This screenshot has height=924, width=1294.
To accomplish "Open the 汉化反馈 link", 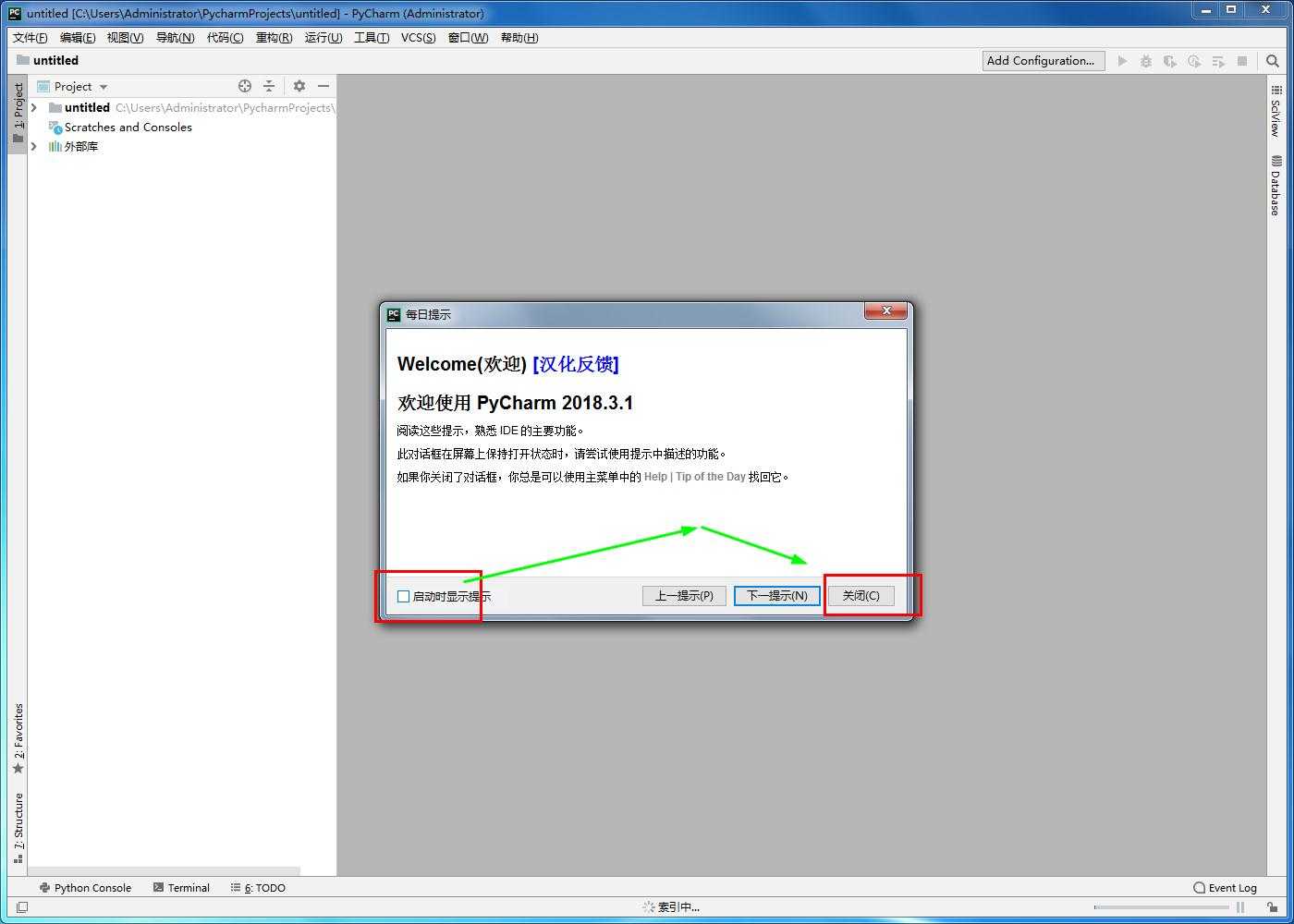I will (x=576, y=364).
